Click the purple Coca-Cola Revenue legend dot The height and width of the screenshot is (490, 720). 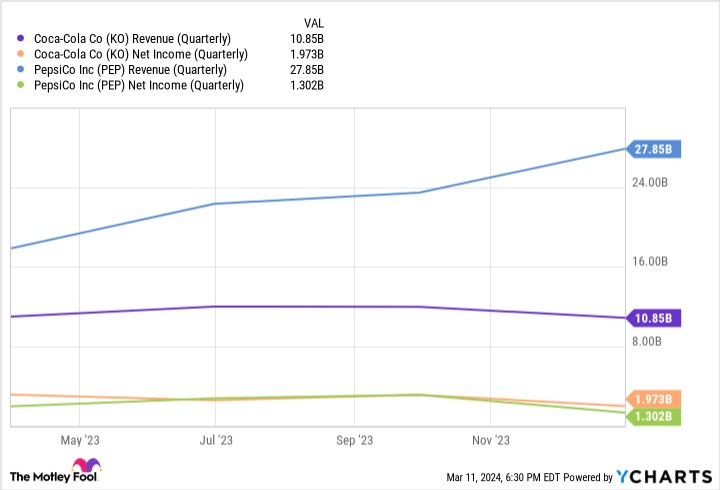pos(22,38)
